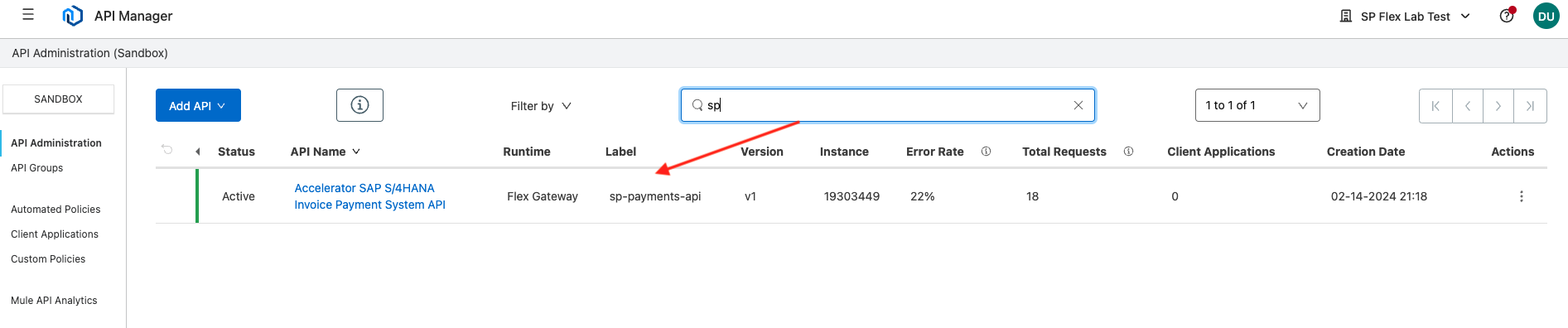Open Accelerator SAP S/4HANA Invoice Payment System API
Image resolution: width=1568 pixels, height=328 pixels.
click(x=369, y=196)
